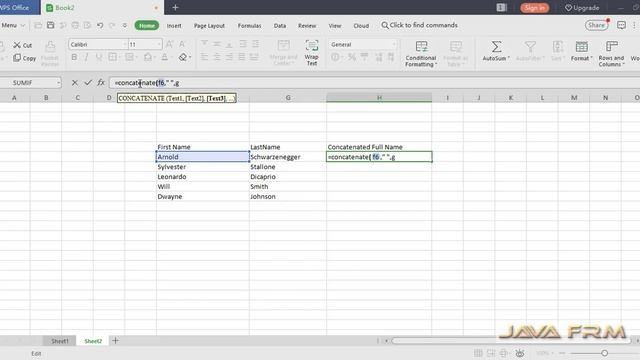Open the font size 11 dropdown
This screenshot has height=360, width=640.
pos(158,44)
